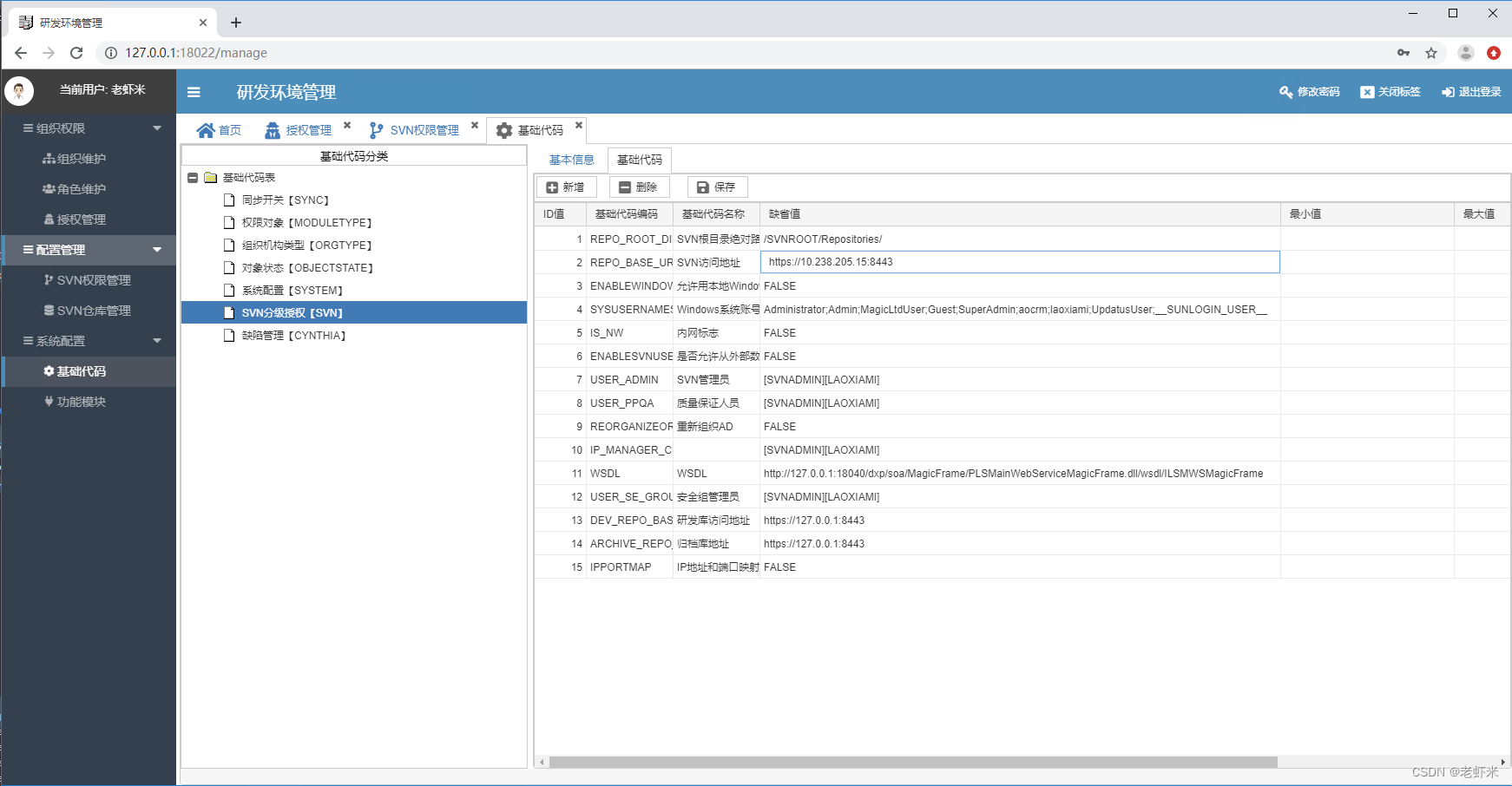This screenshot has width=1512, height=786.
Task: Switch to the 基础代码 sub-tab
Action: click(x=640, y=160)
